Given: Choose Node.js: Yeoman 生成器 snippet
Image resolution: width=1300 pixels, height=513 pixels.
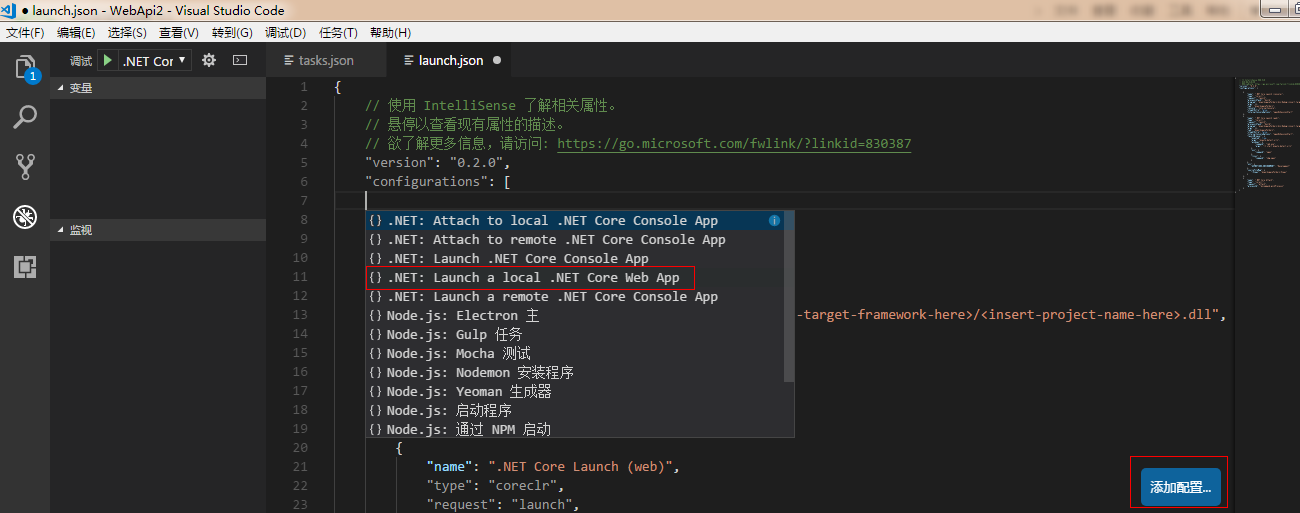Looking at the screenshot, I should [580, 391].
